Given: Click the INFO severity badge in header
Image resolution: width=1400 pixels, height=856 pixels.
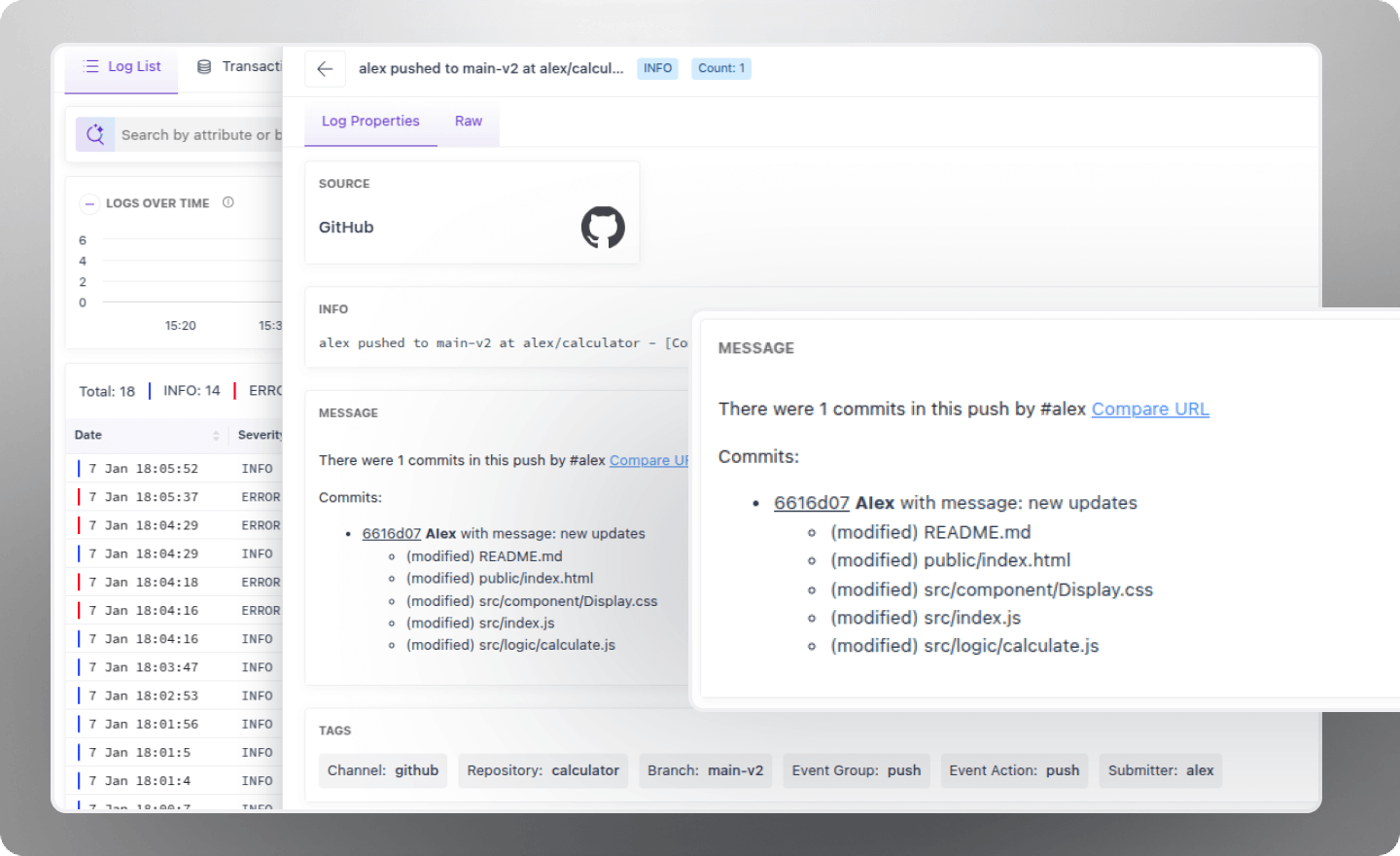Looking at the screenshot, I should [657, 68].
